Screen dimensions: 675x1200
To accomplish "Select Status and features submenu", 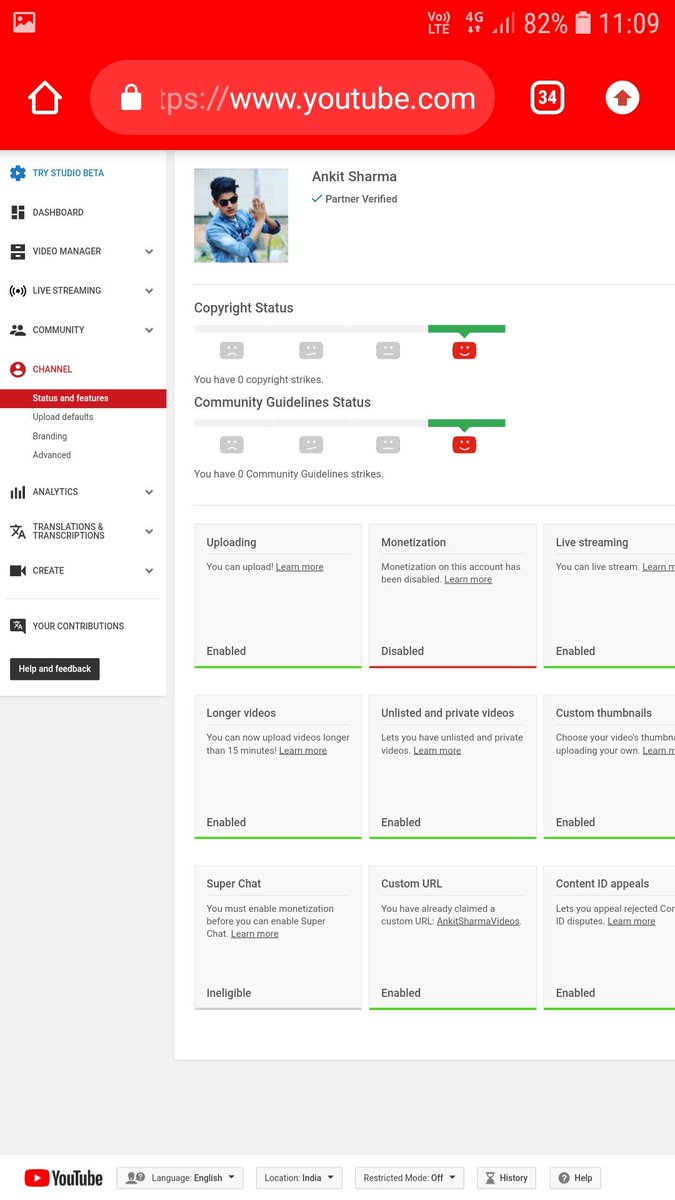I will pyautogui.click(x=83, y=398).
